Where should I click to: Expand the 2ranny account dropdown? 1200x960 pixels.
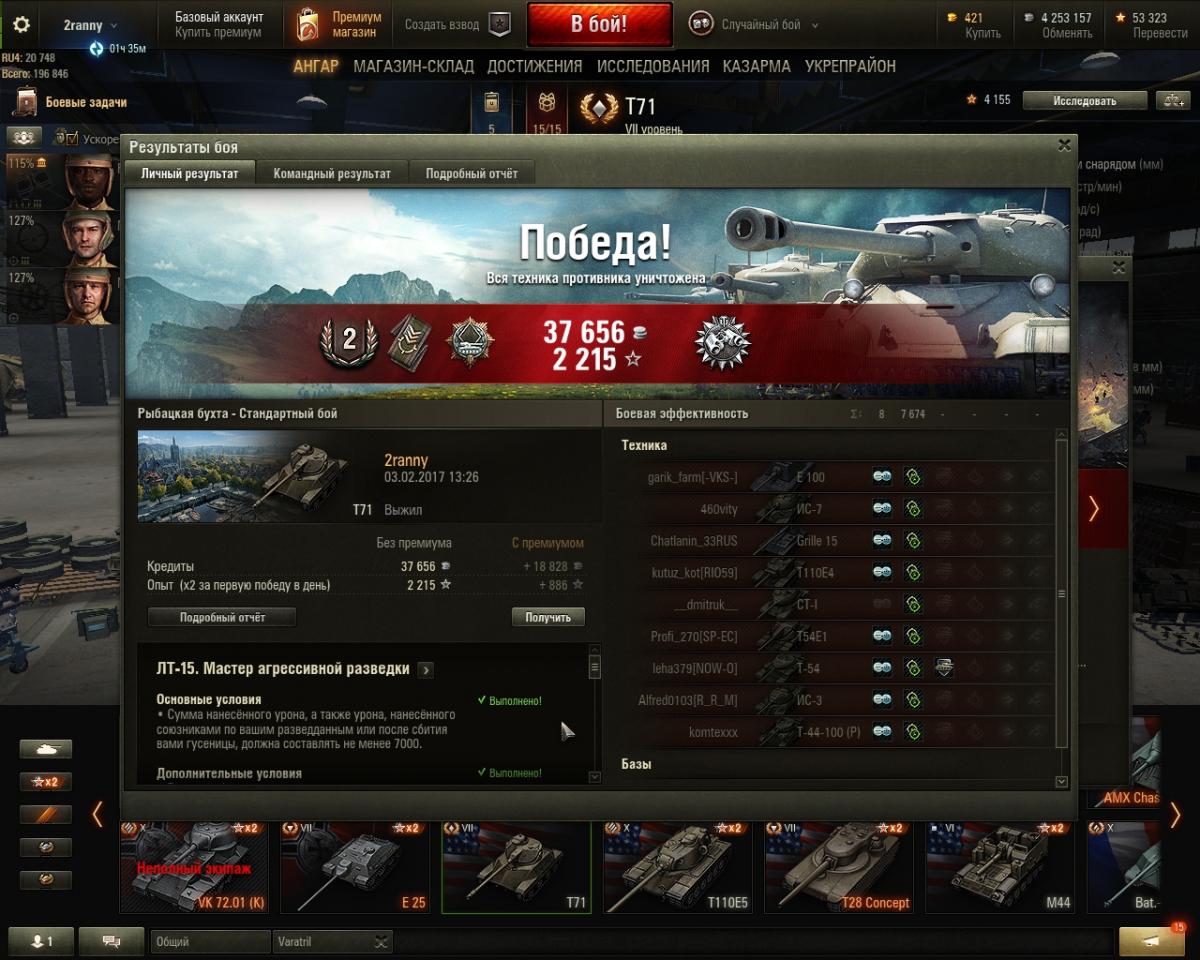pyautogui.click(x=90, y=25)
